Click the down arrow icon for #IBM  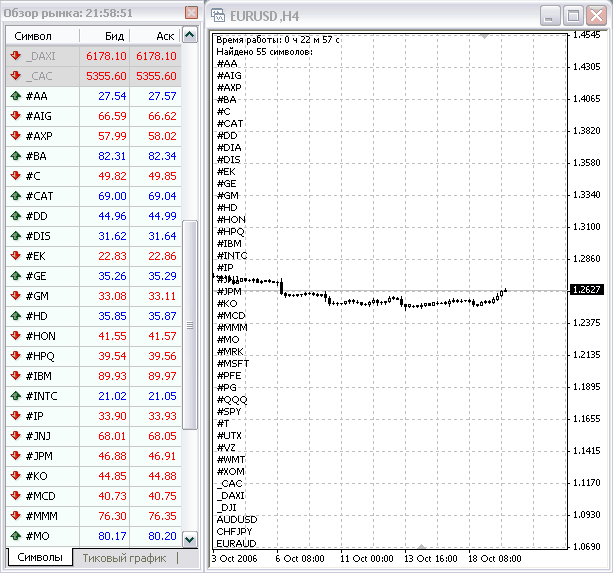coord(16,376)
